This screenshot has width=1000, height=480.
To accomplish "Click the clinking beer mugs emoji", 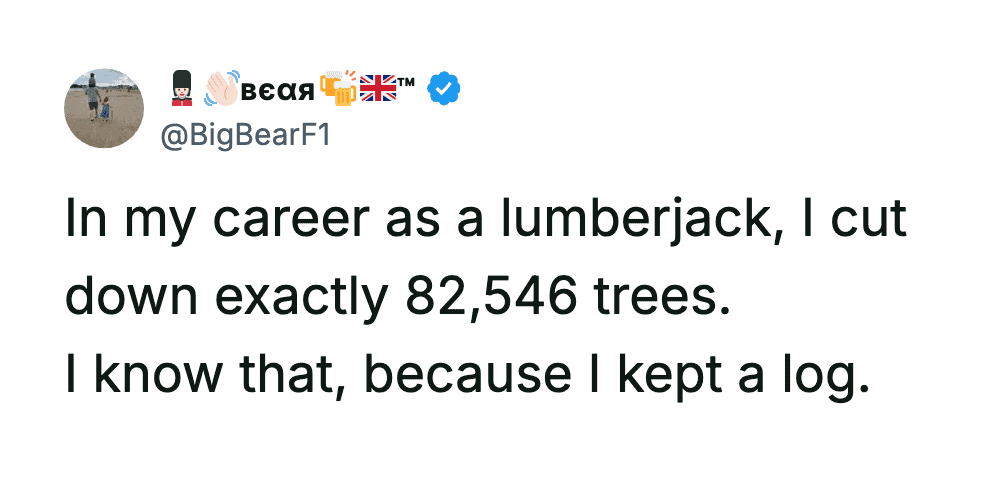I will pyautogui.click(x=338, y=89).
